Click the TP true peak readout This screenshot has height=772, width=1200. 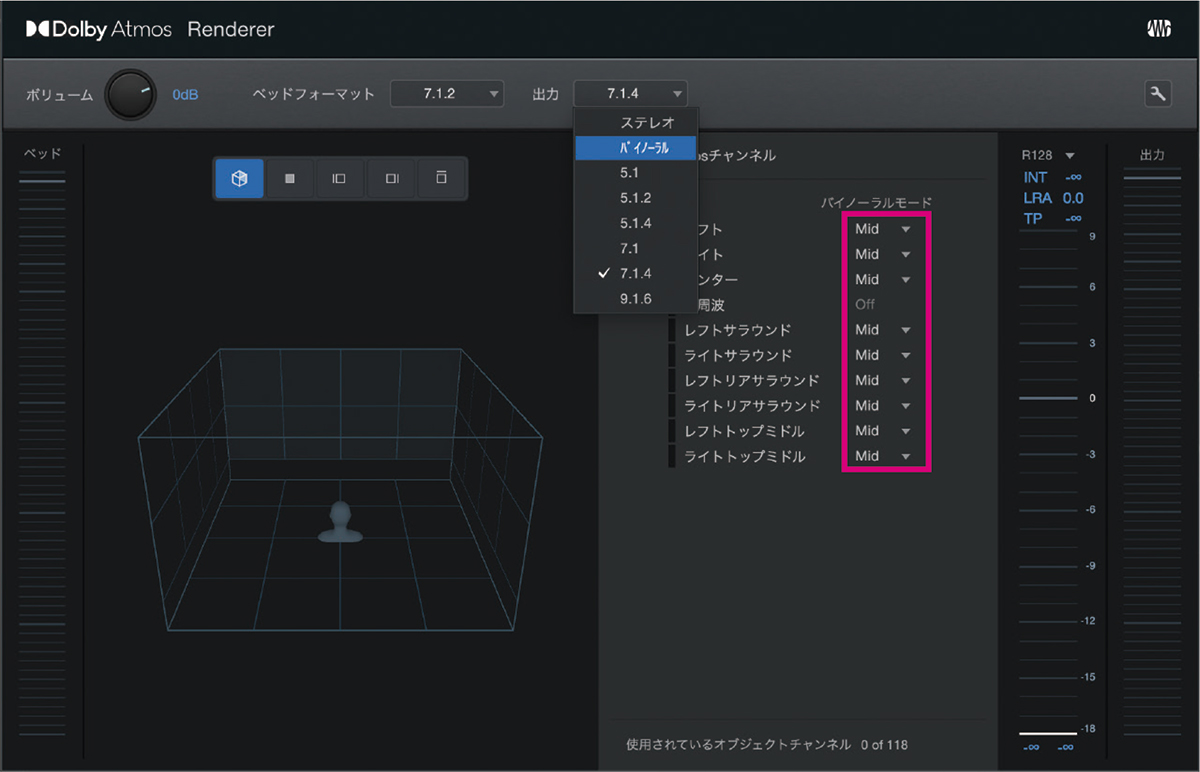point(1051,218)
